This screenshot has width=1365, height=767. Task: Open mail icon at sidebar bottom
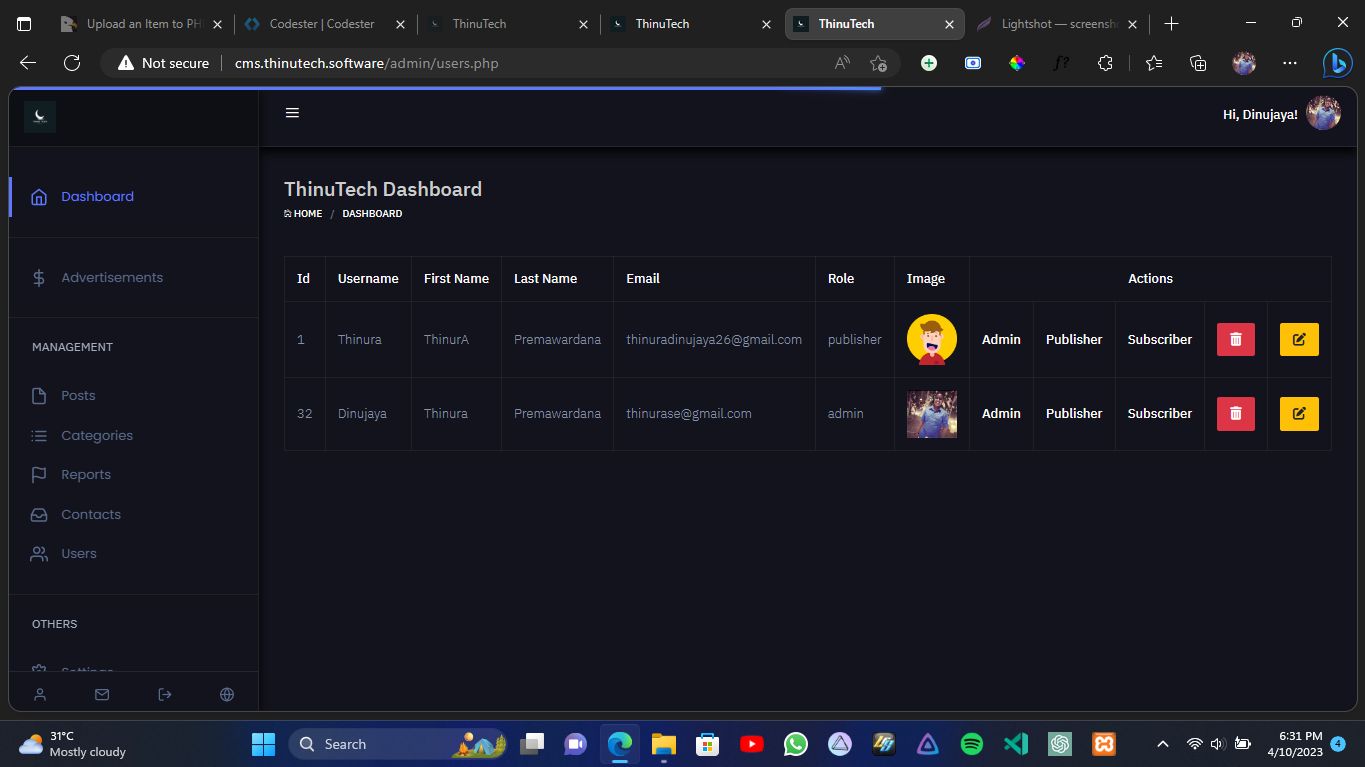102,694
